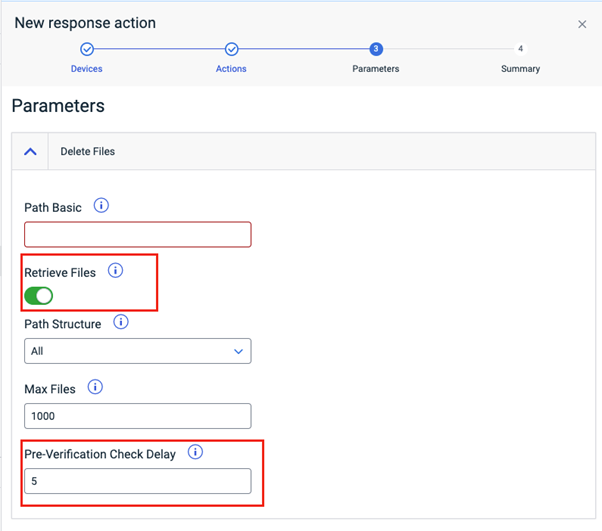Screen dimensions: 602x531
Task: Select the Parameters step label
Action: click(376, 69)
